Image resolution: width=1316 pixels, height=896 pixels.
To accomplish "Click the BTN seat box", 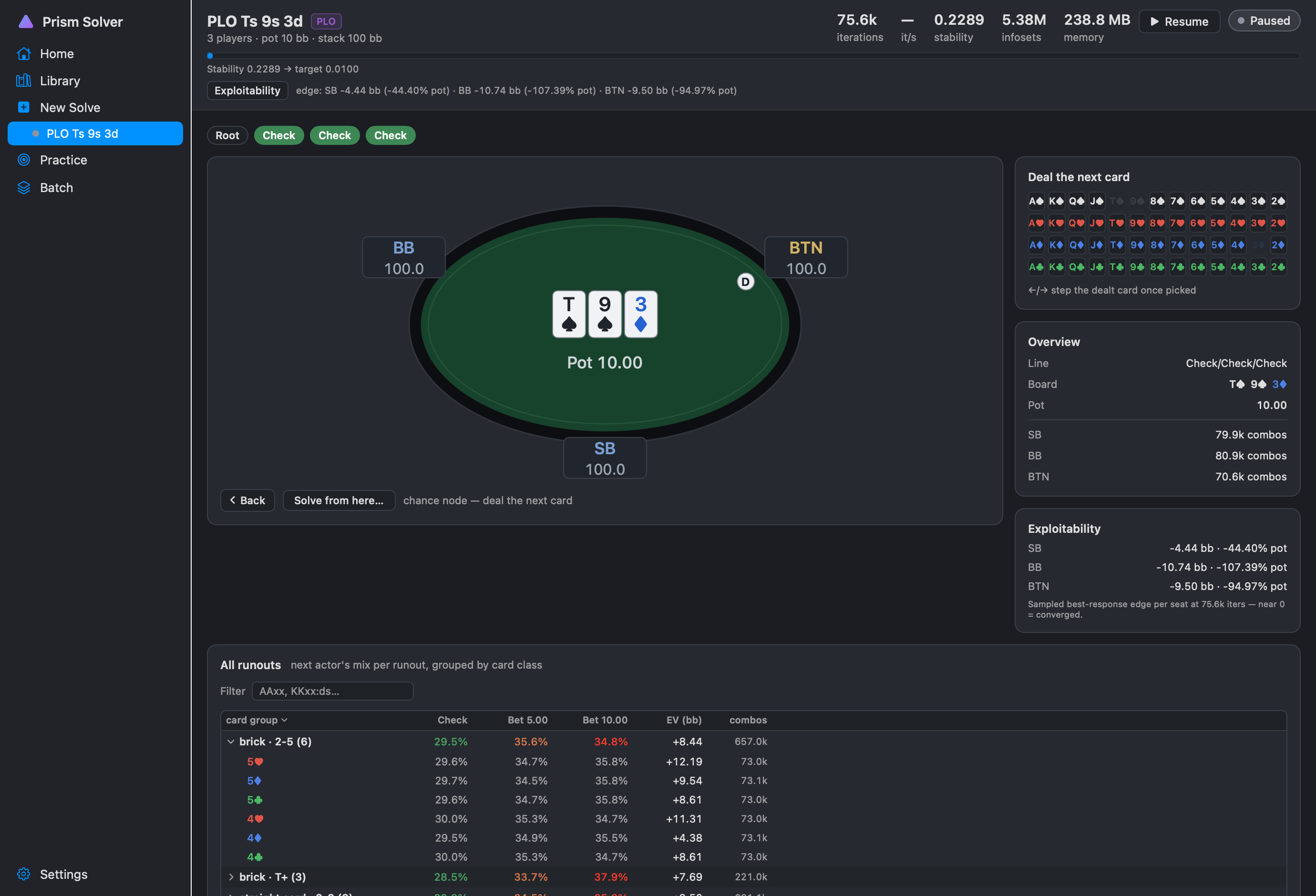I will click(806, 257).
